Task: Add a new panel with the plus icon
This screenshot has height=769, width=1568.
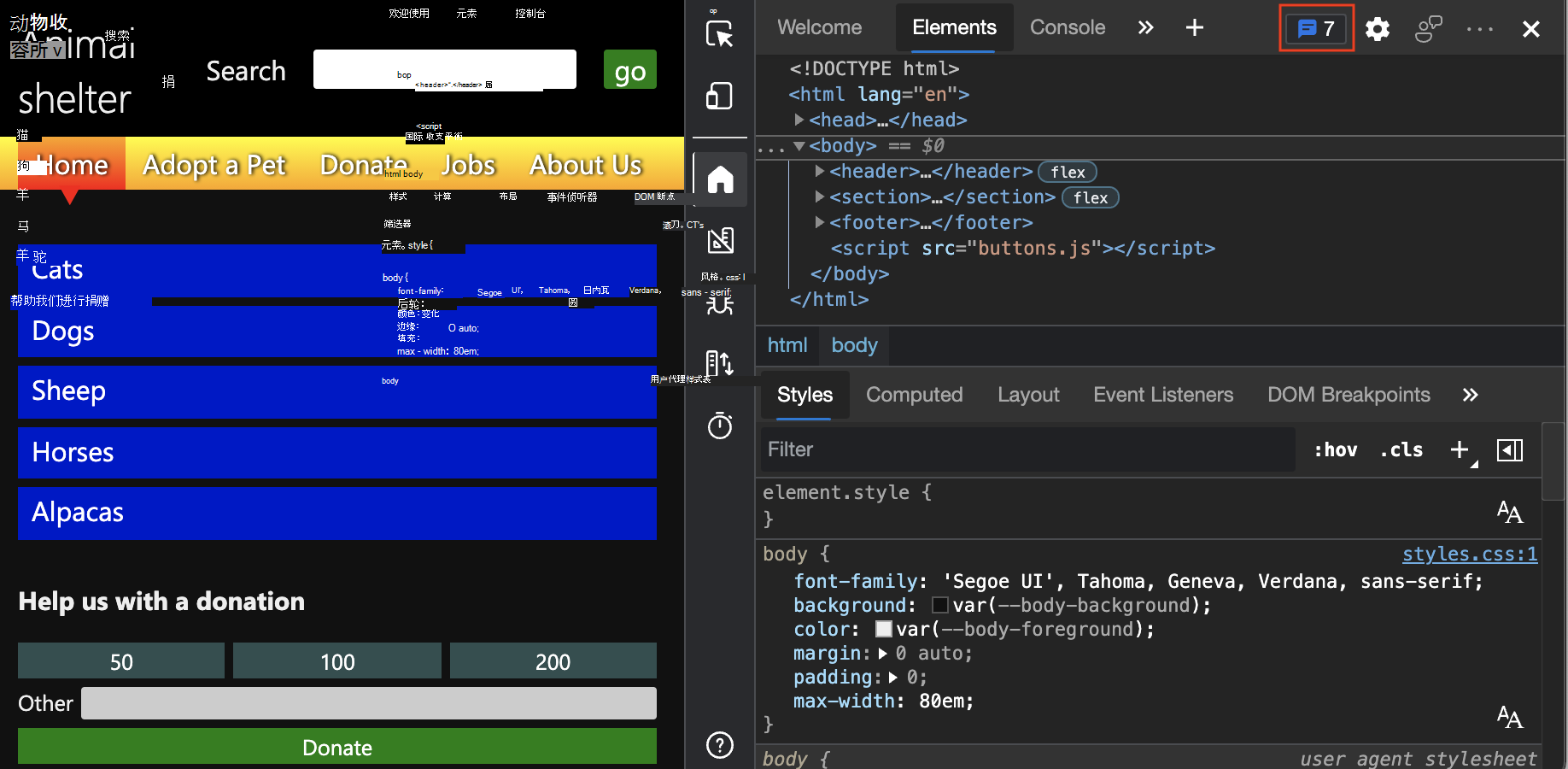Action: (1193, 27)
